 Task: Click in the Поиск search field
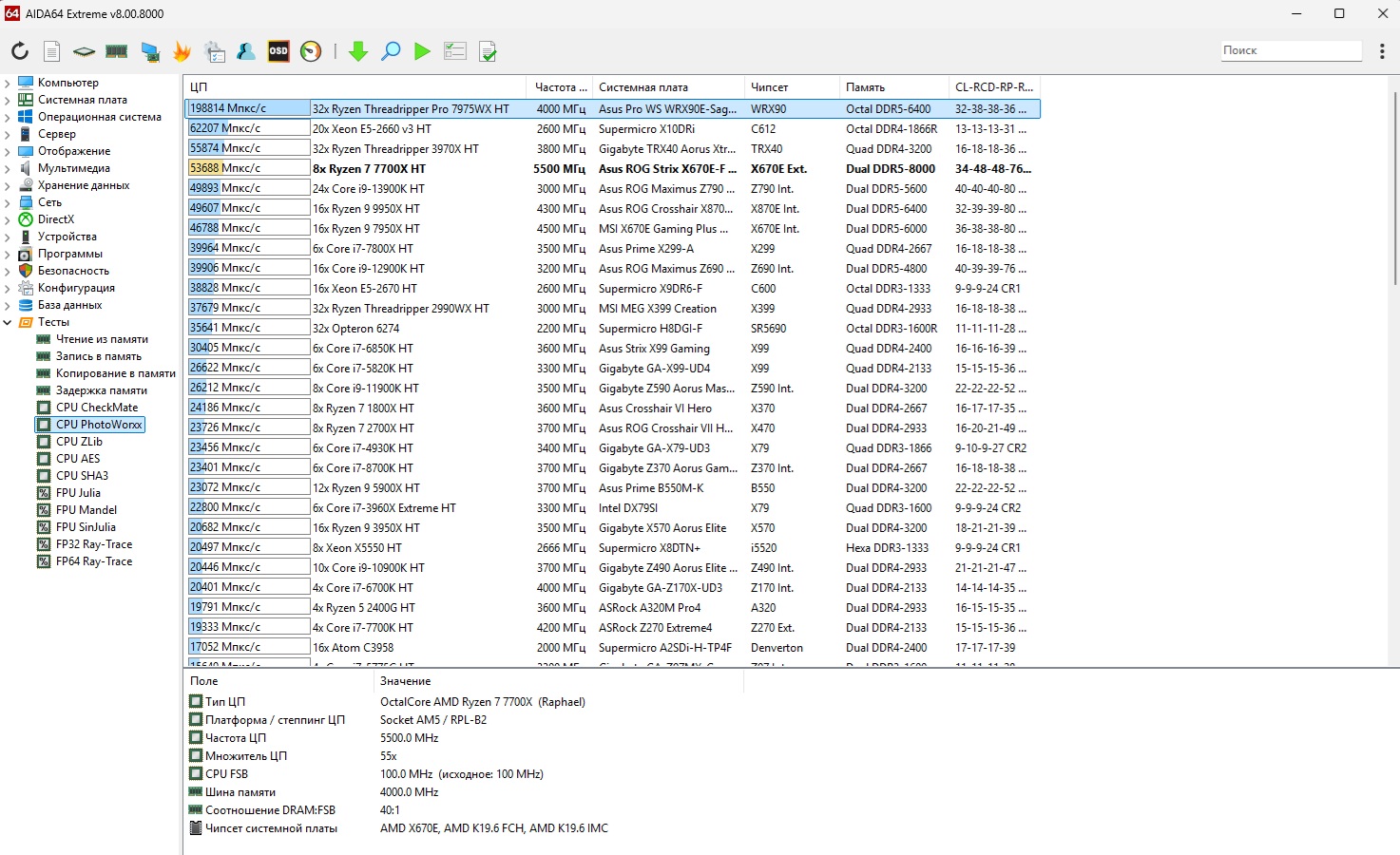1292,50
